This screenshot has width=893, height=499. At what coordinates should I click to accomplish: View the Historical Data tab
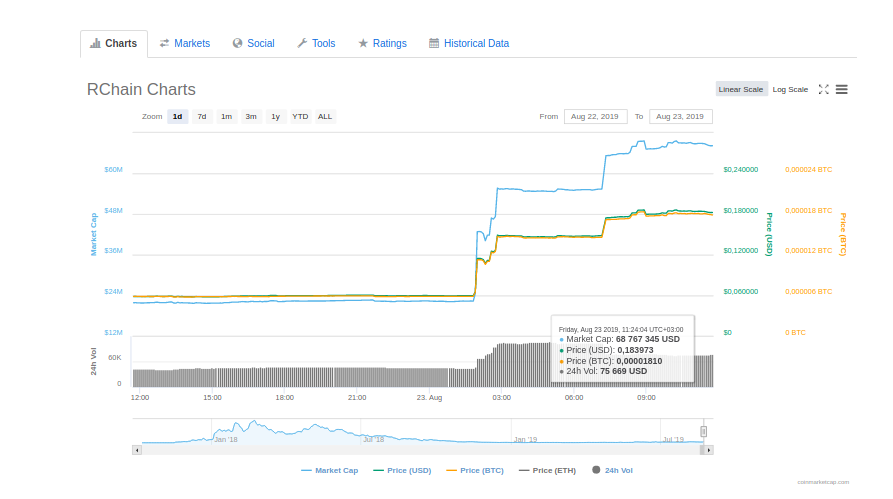[x=469, y=44]
